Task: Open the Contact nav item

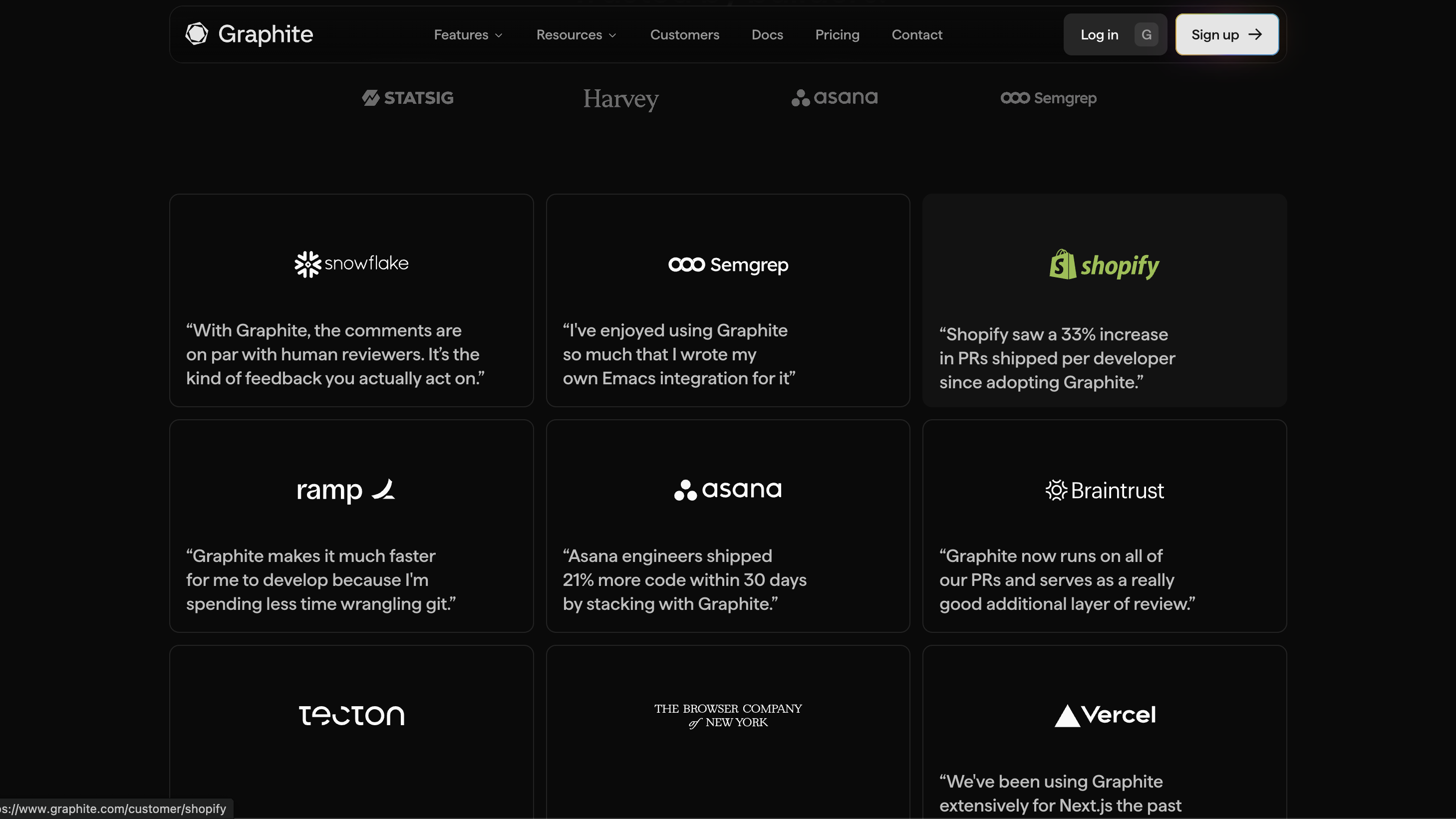Action: (917, 34)
